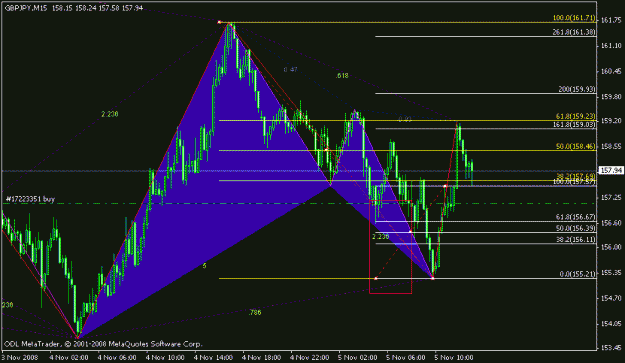Select the 200(159.93) extension level label
The image size is (625, 363).
(x=577, y=89)
